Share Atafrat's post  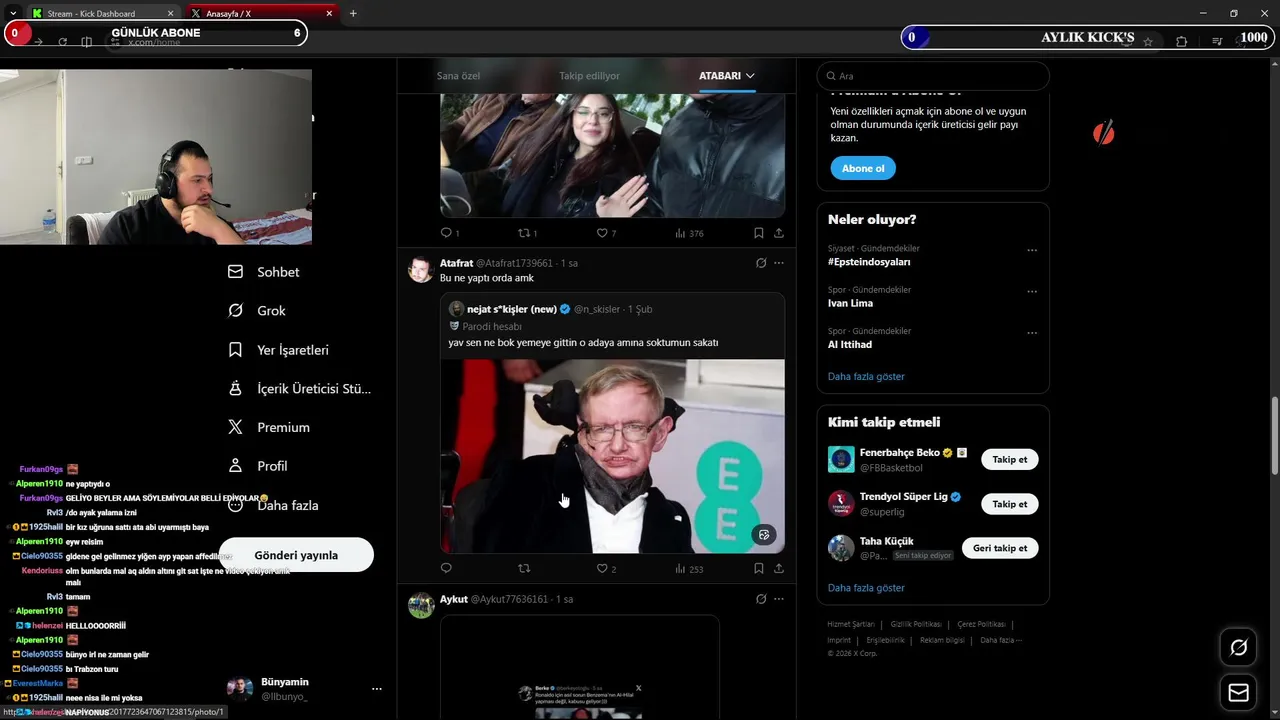pos(778,568)
